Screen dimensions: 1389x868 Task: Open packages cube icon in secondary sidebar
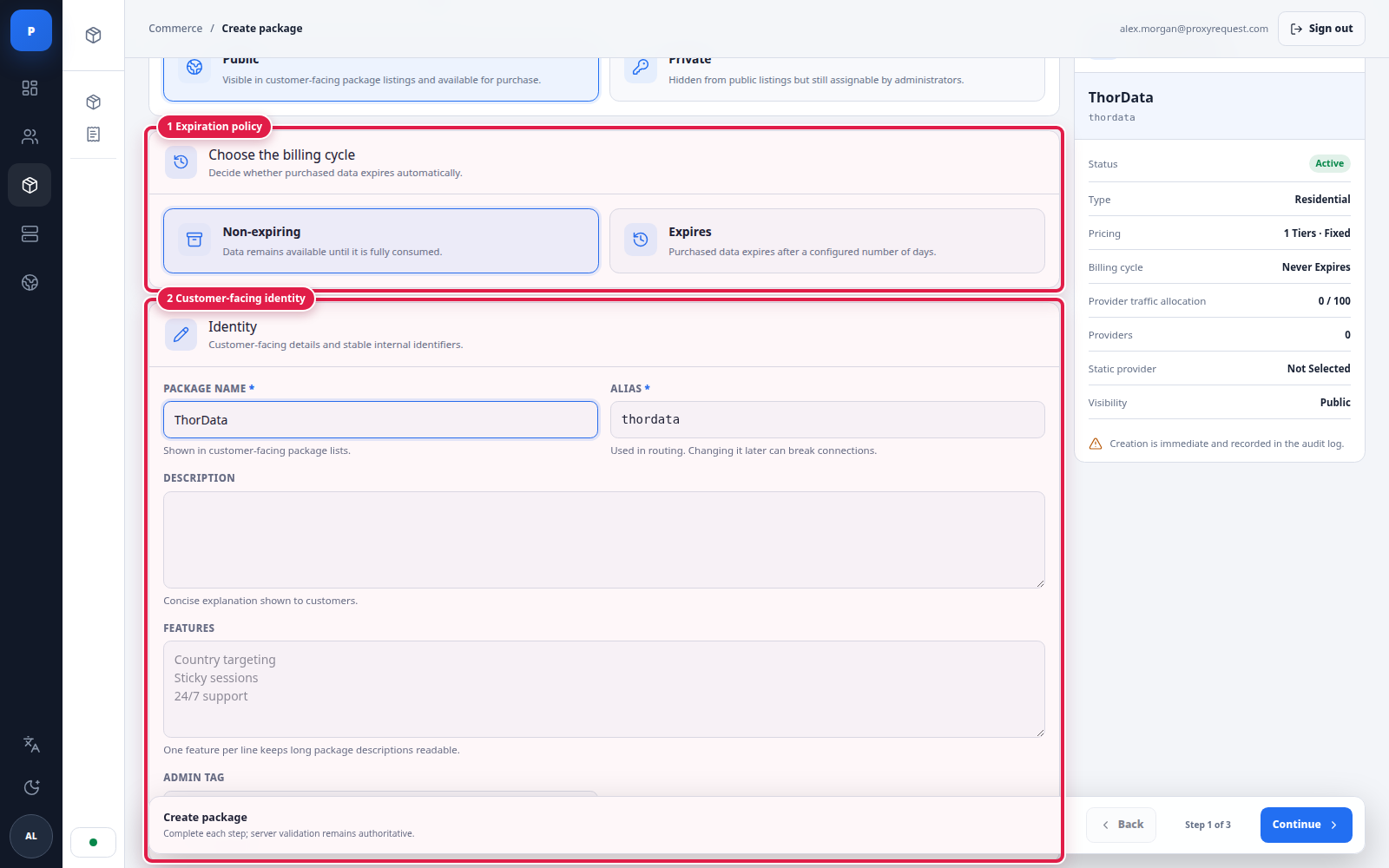(x=94, y=102)
